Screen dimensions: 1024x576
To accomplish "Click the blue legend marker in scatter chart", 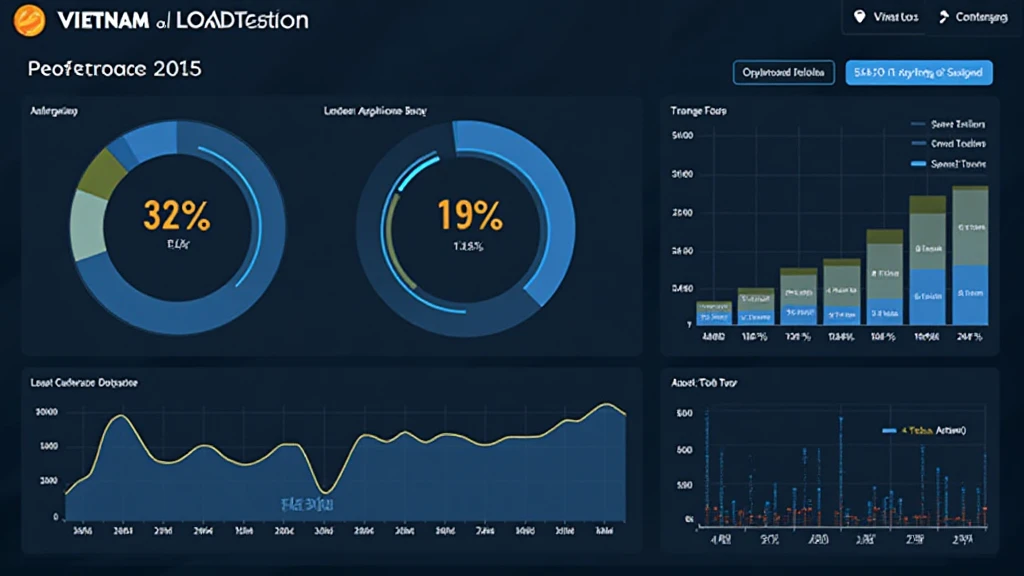I will pos(889,430).
